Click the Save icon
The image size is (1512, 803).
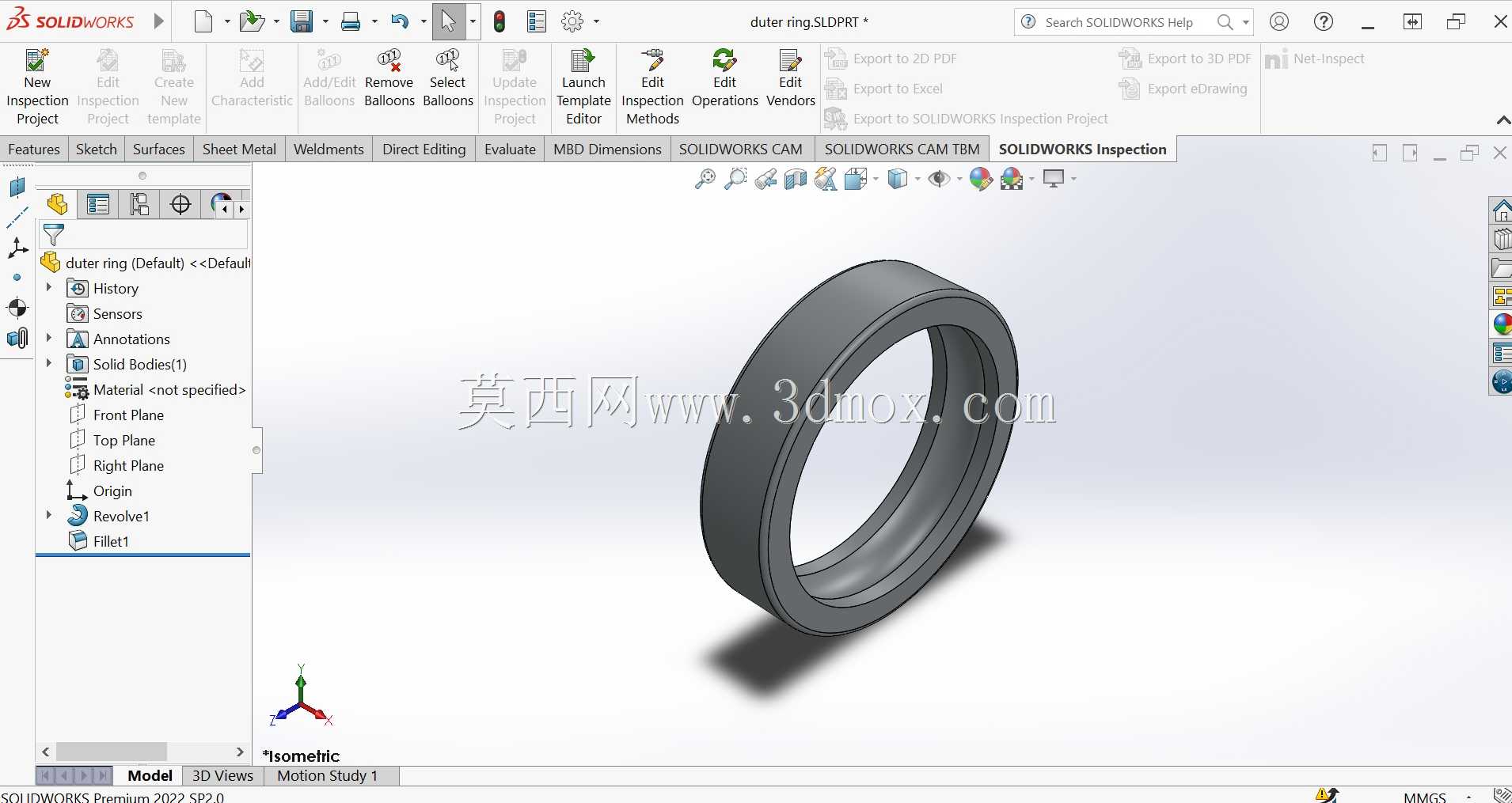(301, 21)
